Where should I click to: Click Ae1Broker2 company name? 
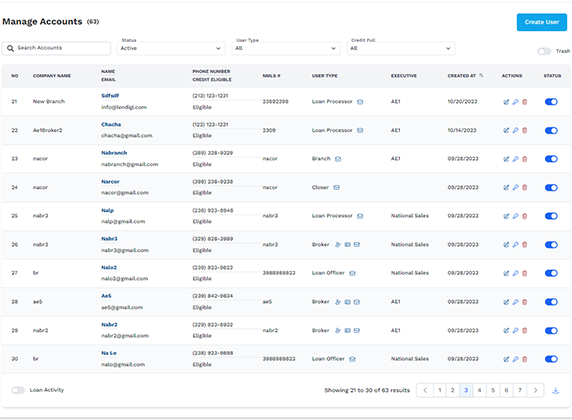(47, 130)
